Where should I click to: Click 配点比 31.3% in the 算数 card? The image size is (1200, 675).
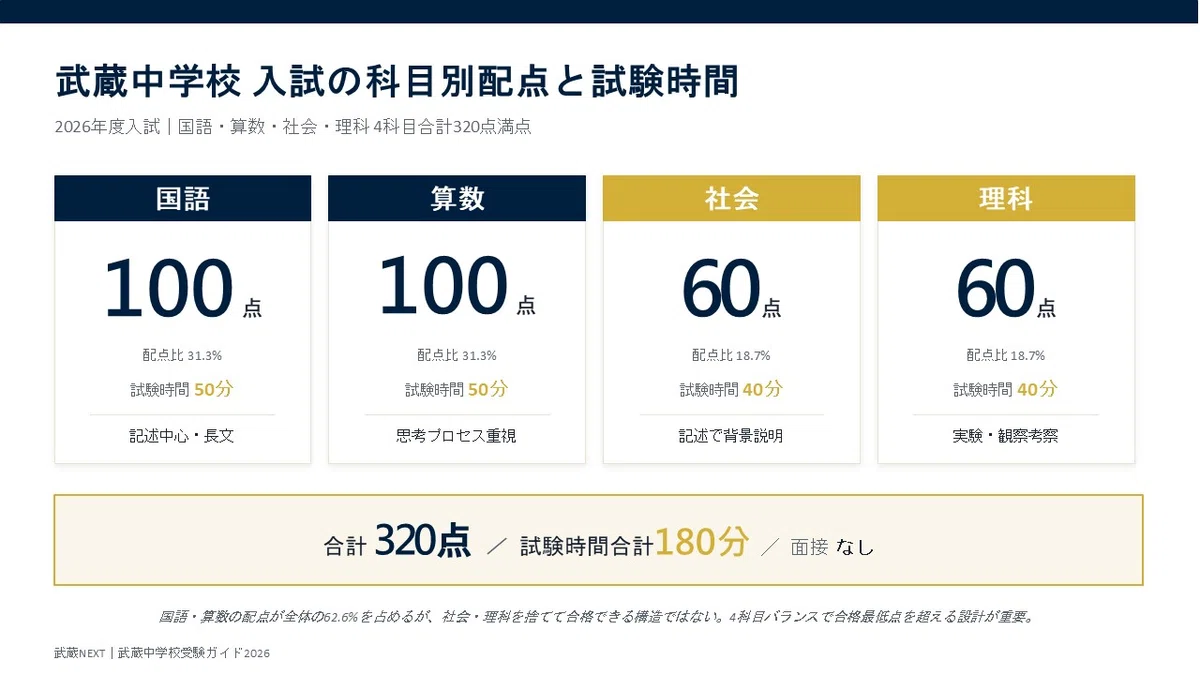457,355
